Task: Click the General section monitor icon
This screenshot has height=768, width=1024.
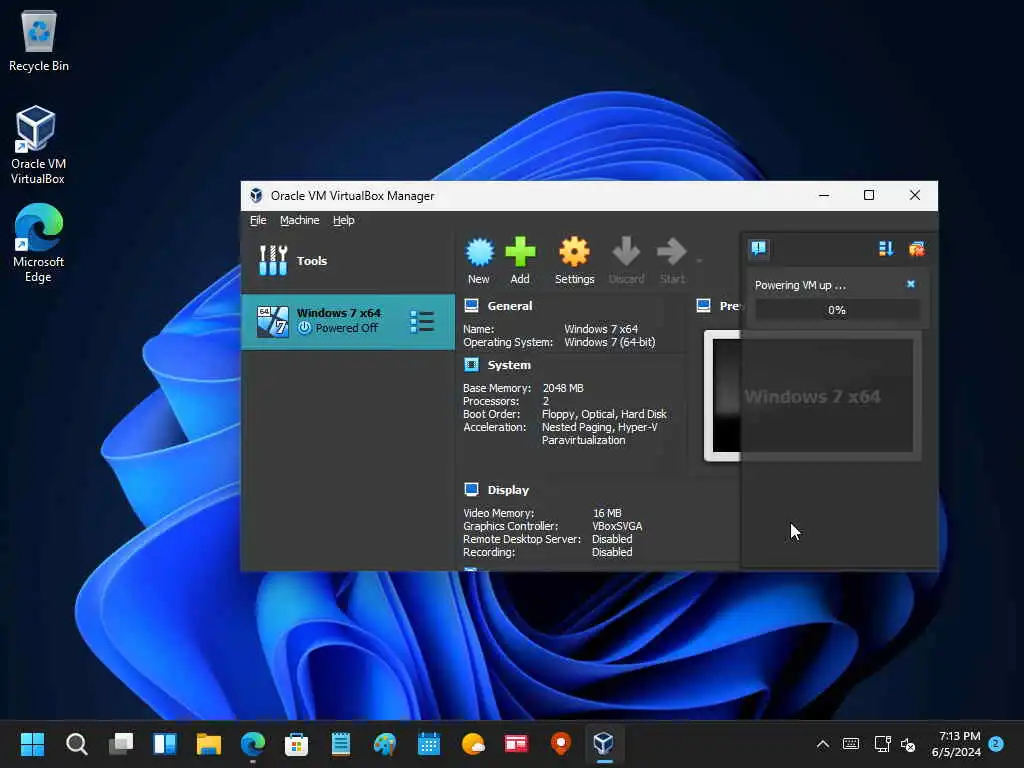Action: click(472, 305)
